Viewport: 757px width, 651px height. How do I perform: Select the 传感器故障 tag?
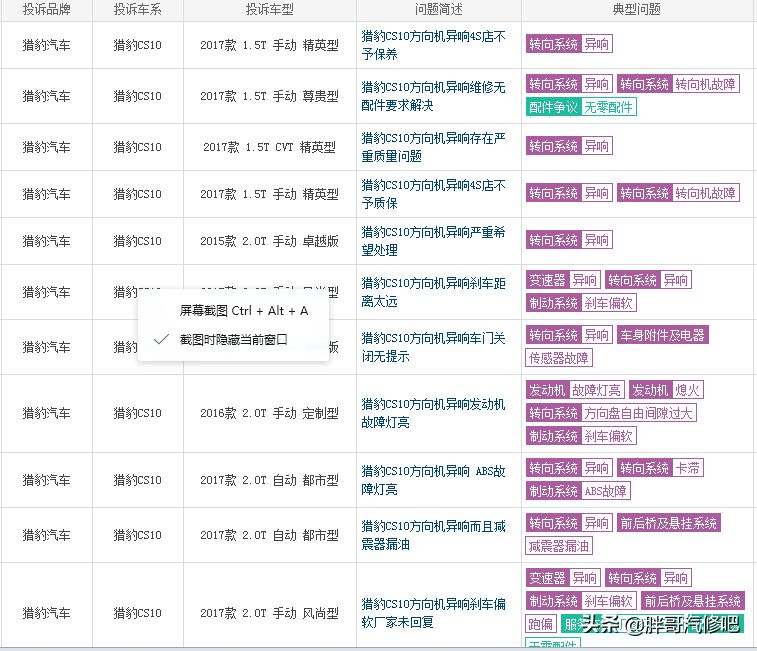click(559, 358)
